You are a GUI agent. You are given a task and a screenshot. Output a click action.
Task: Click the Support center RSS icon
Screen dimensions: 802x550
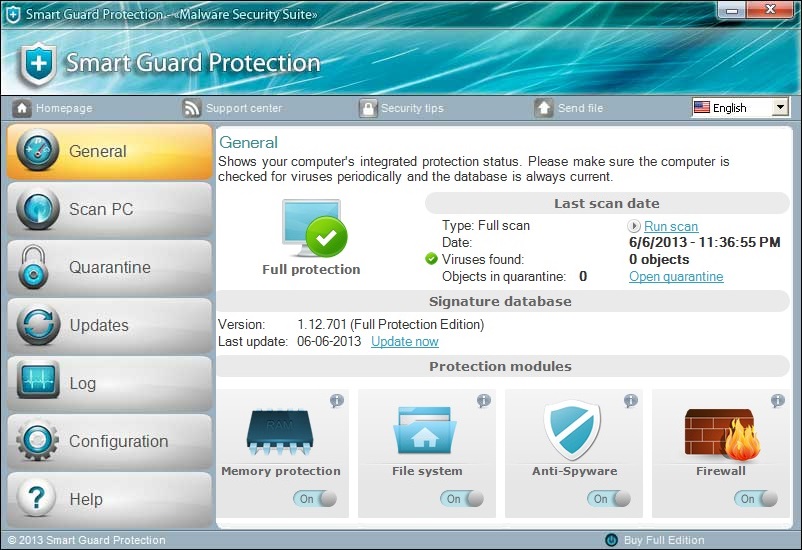click(192, 108)
